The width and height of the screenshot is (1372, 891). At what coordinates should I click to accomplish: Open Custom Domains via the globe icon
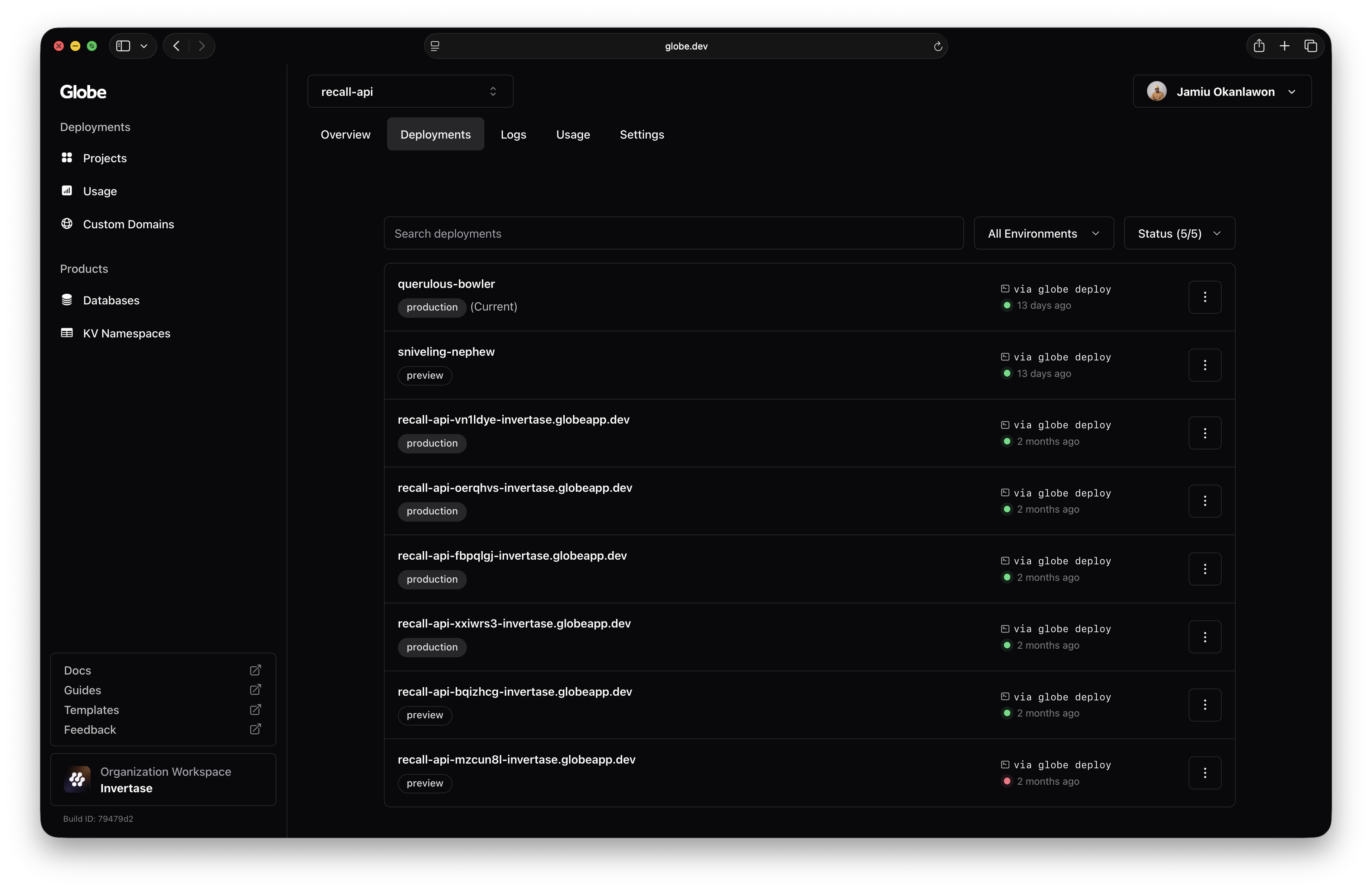click(67, 224)
